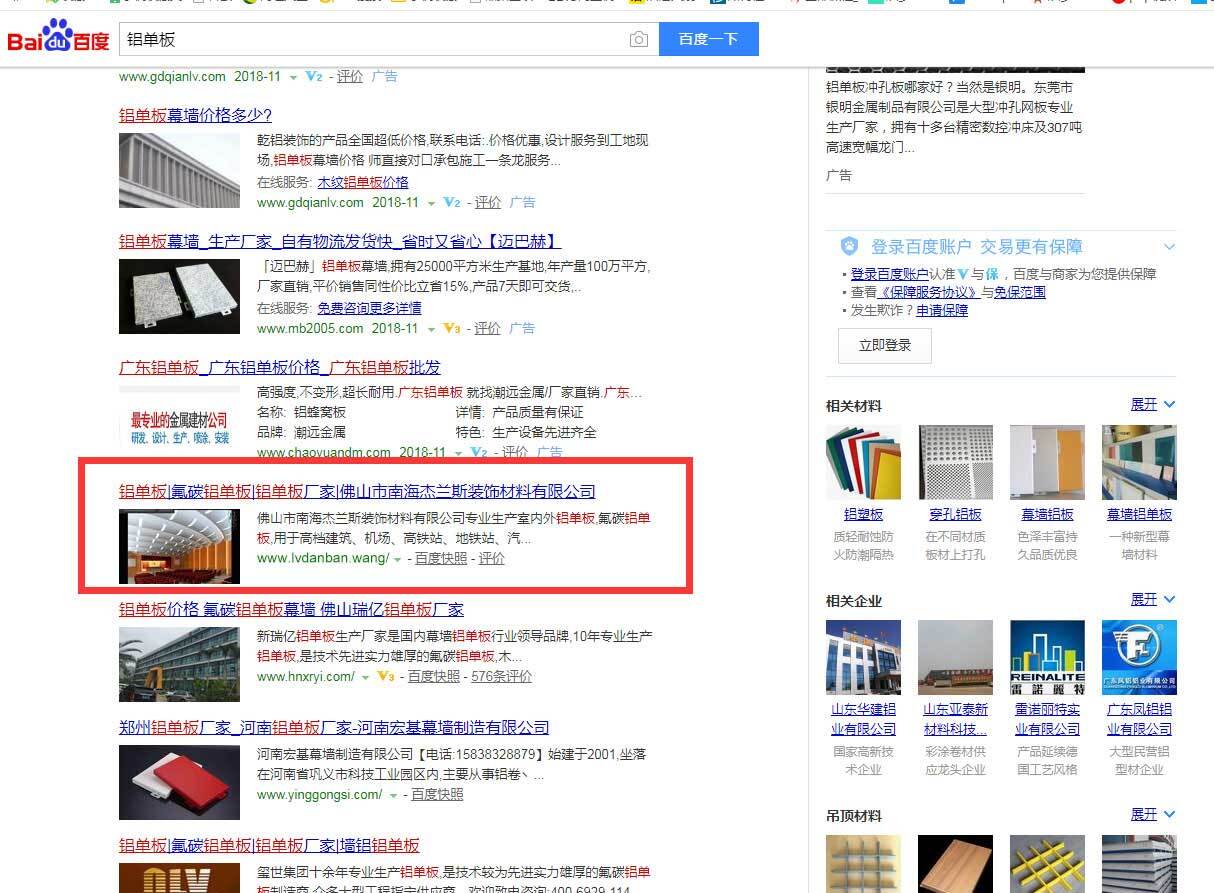Click the 迈巴赫 aluminum panel thumbnail

179,297
